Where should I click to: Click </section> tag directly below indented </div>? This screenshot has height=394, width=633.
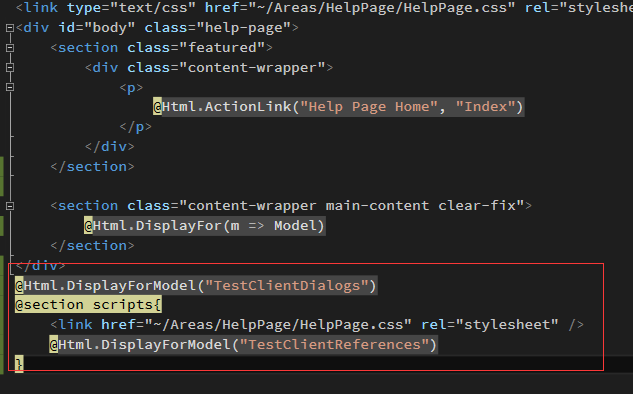(x=92, y=166)
